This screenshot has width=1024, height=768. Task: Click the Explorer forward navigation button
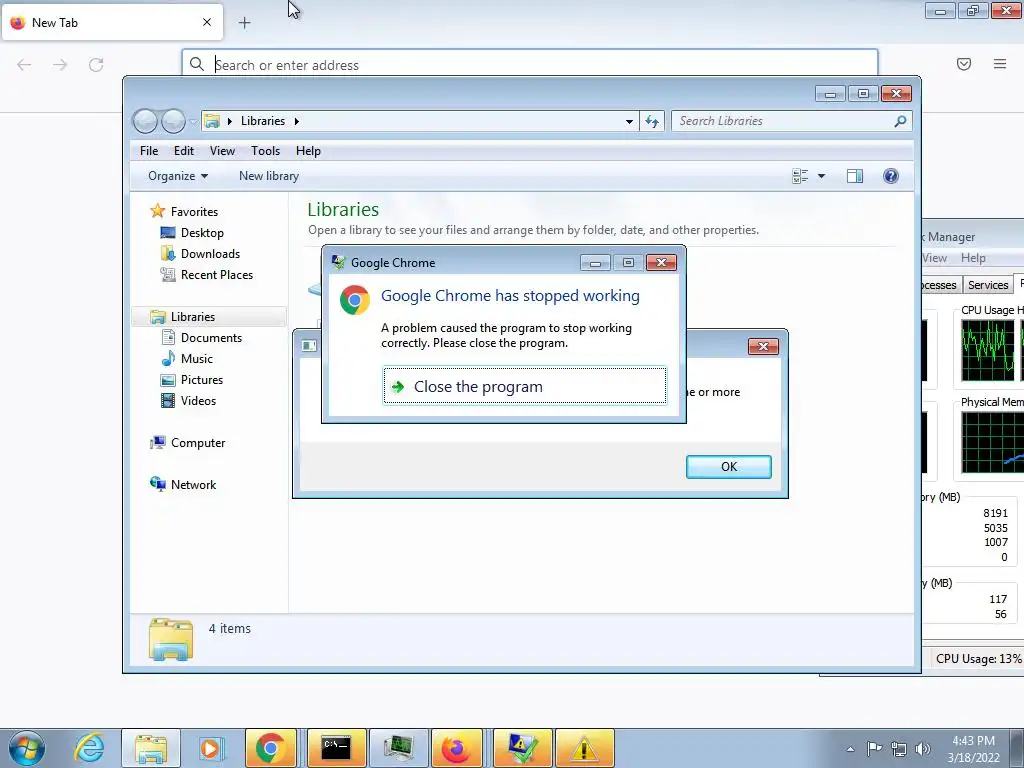coord(173,121)
